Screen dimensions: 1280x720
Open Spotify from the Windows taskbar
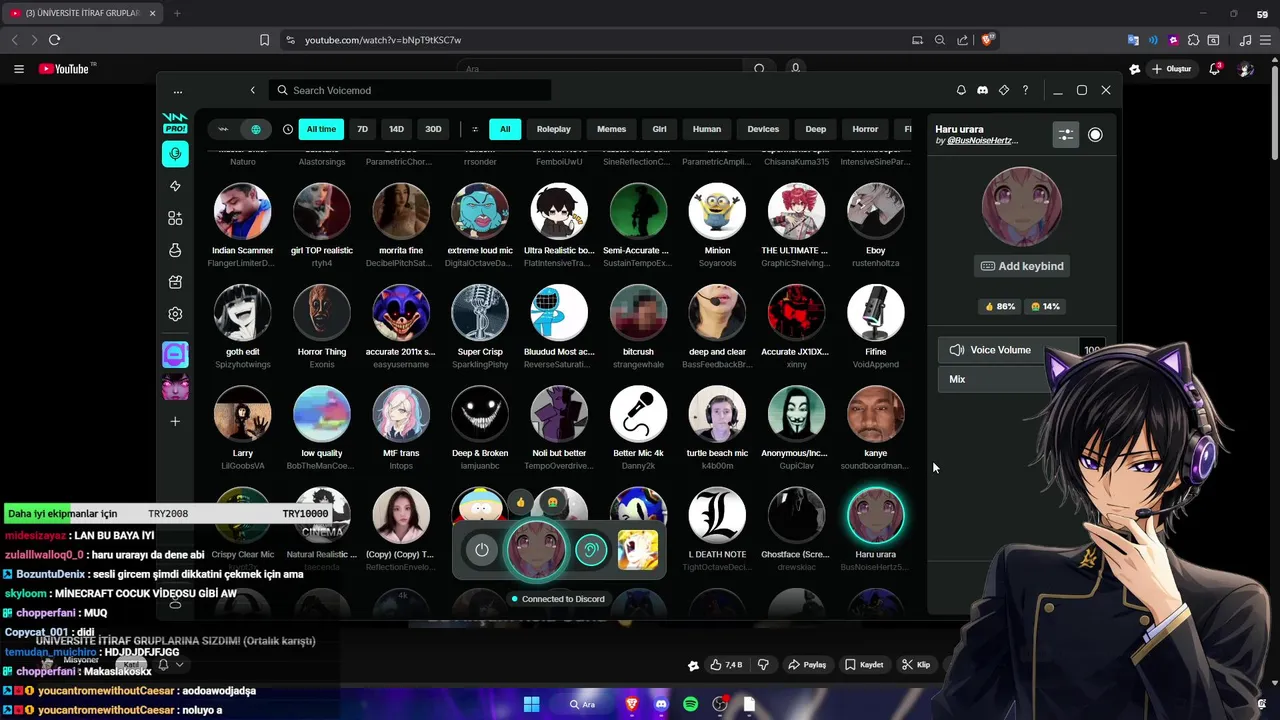(x=690, y=704)
